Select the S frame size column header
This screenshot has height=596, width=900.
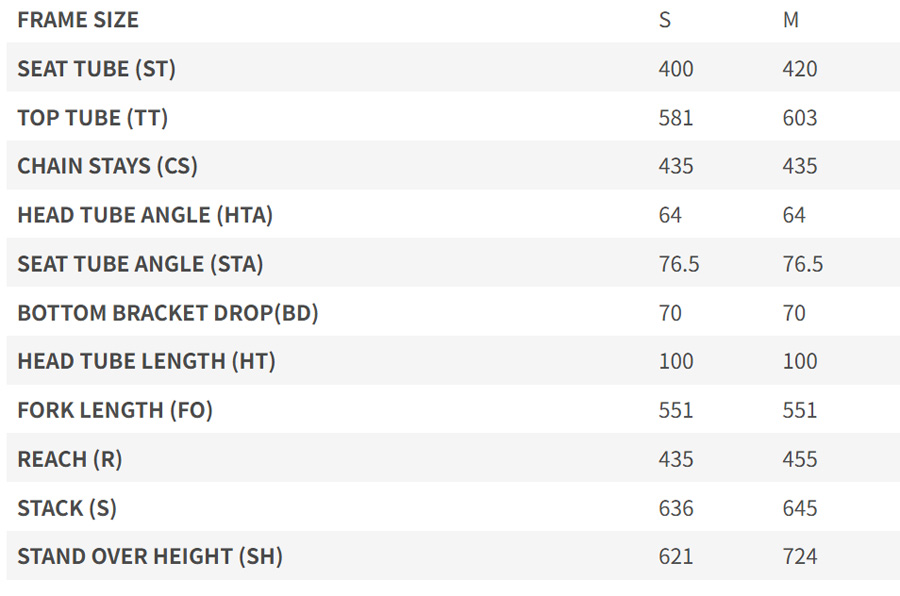[x=665, y=20]
